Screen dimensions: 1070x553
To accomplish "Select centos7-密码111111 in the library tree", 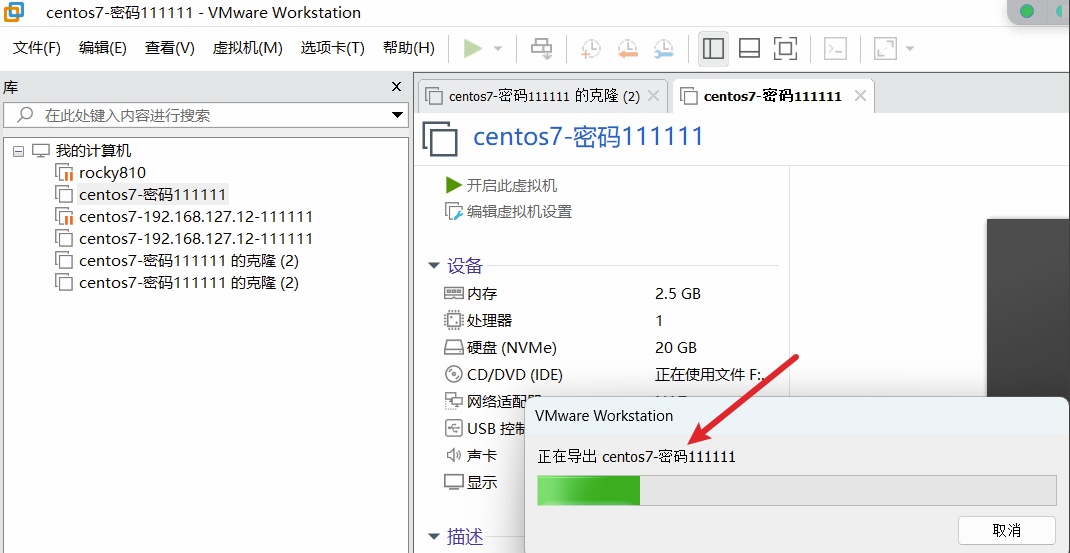I will click(x=152, y=195).
